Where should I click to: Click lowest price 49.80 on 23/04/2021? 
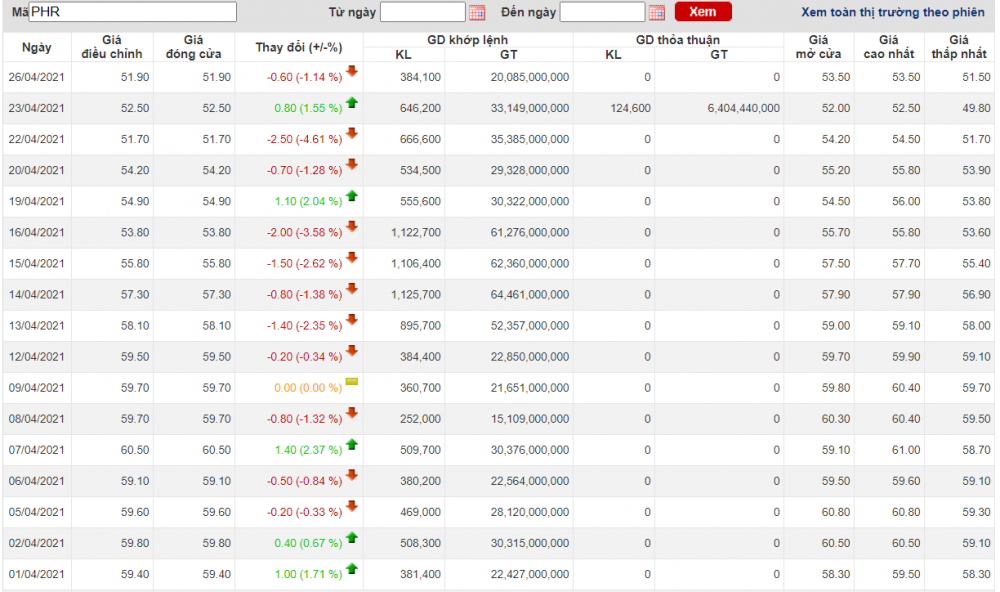tap(976, 108)
